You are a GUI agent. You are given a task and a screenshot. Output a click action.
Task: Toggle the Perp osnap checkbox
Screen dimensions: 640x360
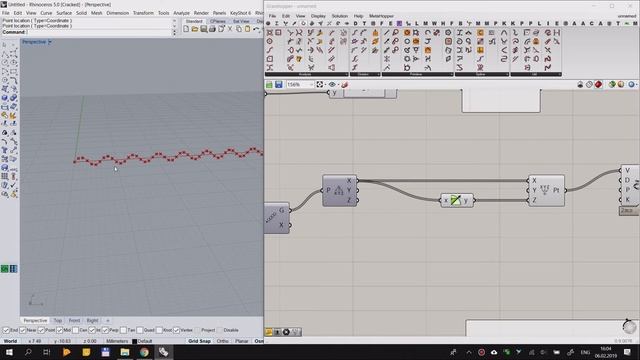105,330
